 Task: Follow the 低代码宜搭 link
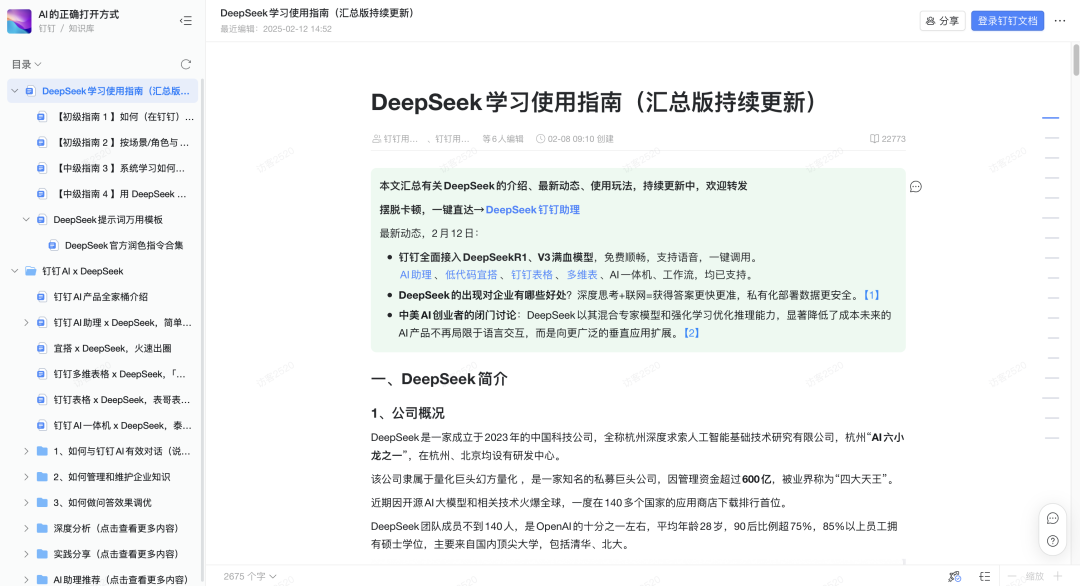pyautogui.click(x=471, y=275)
